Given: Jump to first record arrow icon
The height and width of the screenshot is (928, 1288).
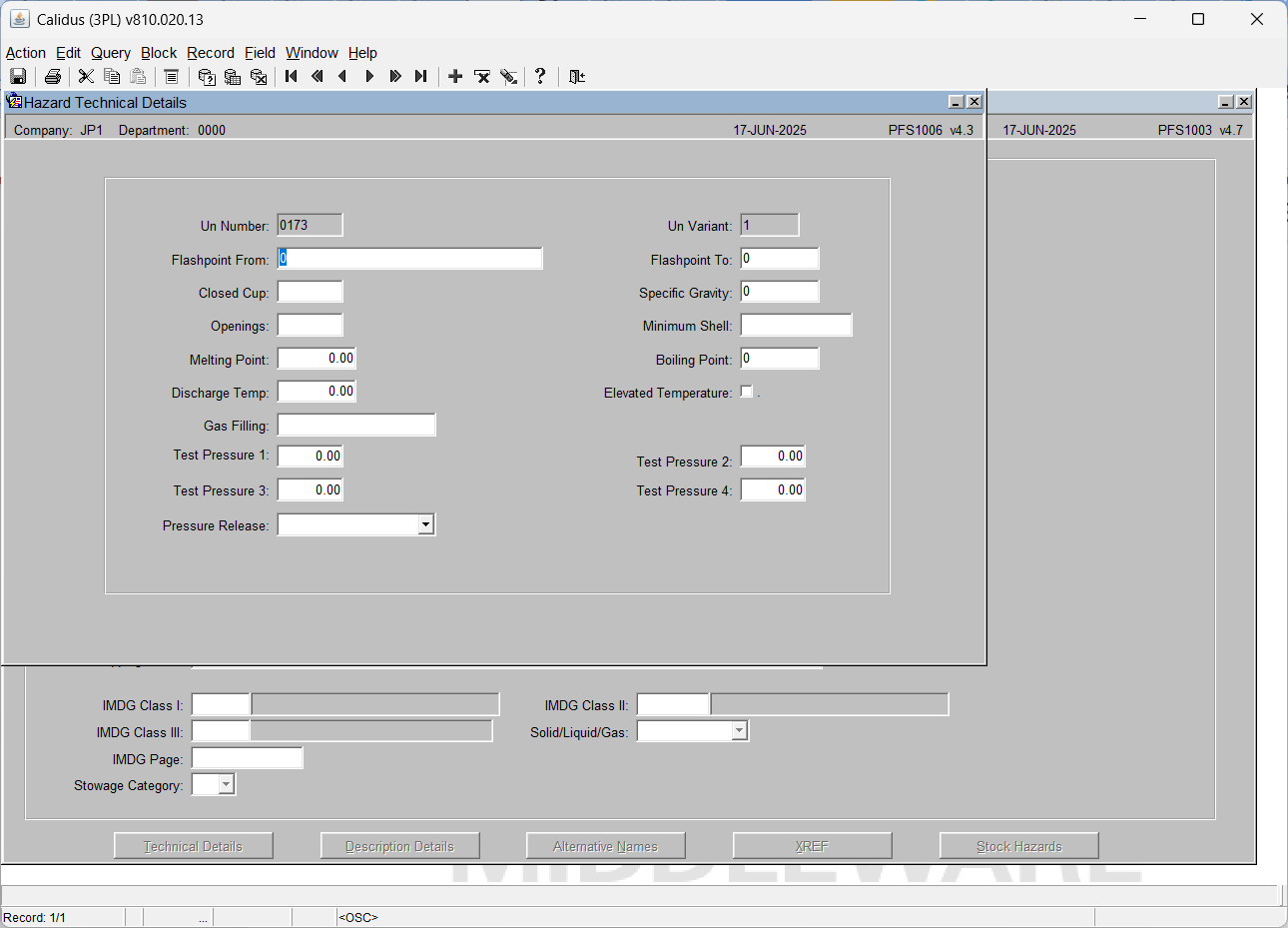Looking at the screenshot, I should click(292, 76).
